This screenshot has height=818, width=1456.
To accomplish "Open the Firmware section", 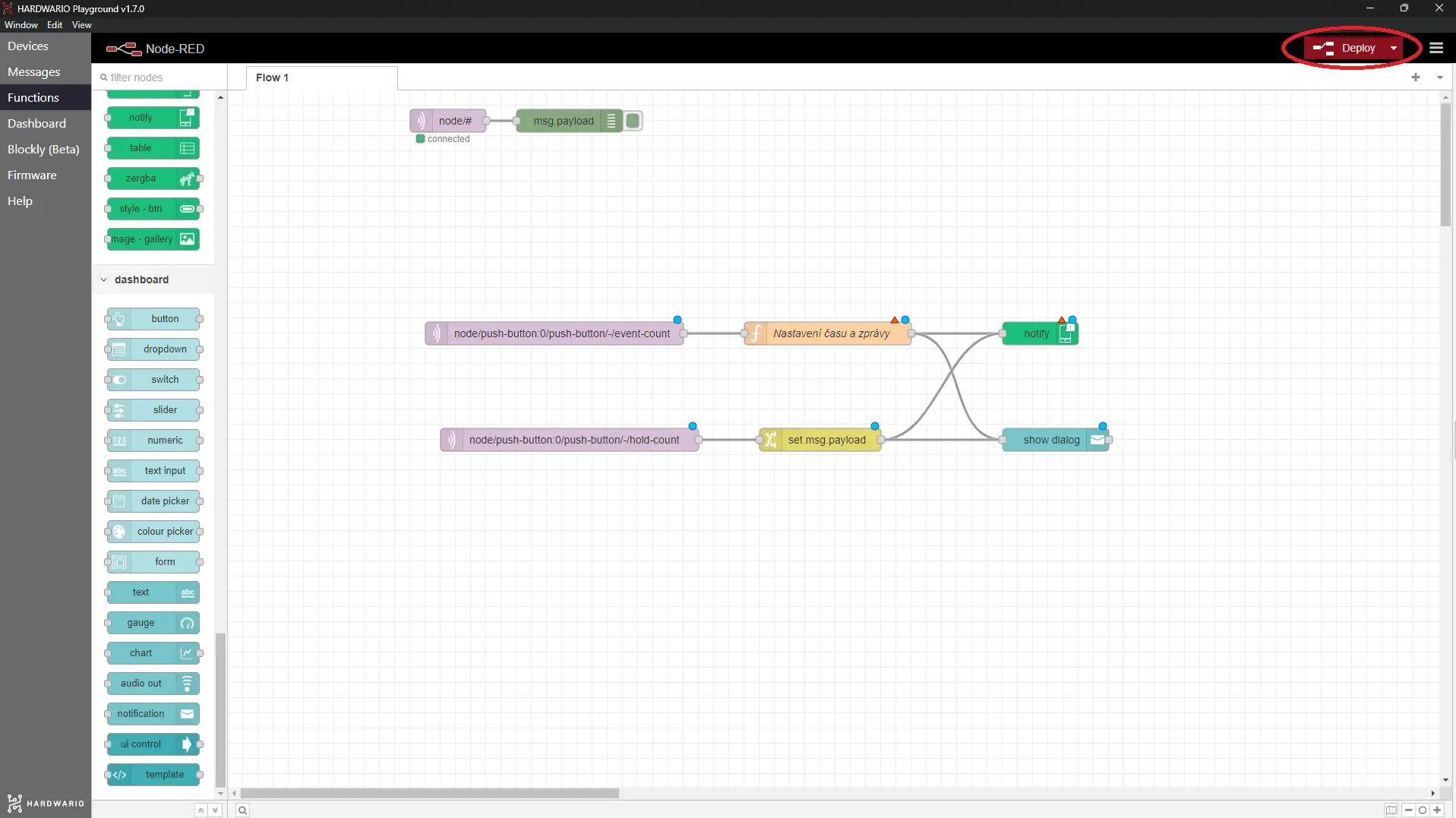I will [x=46, y=175].
